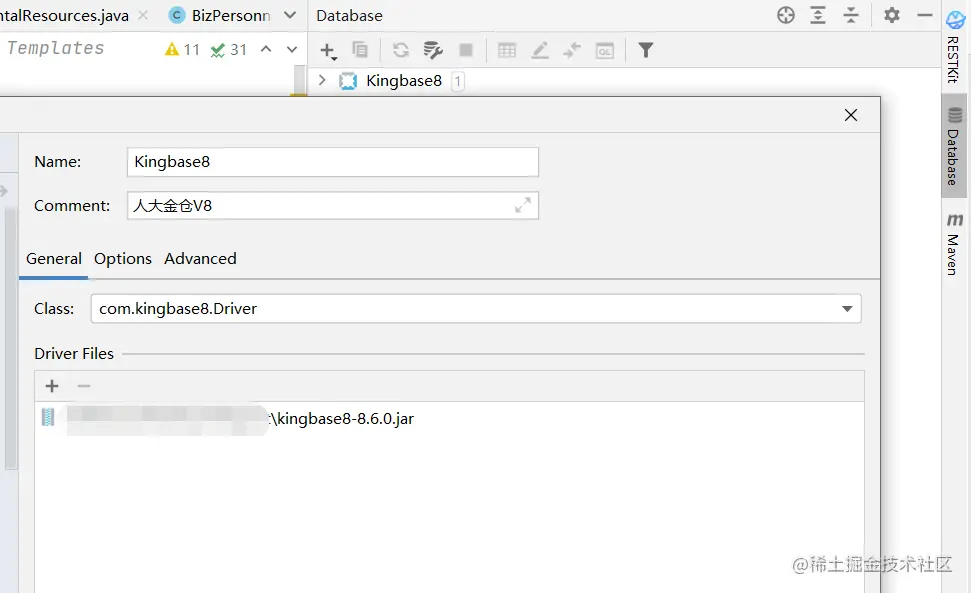Filter data sources with the funnel icon
The width and height of the screenshot is (971, 593).
(645, 50)
